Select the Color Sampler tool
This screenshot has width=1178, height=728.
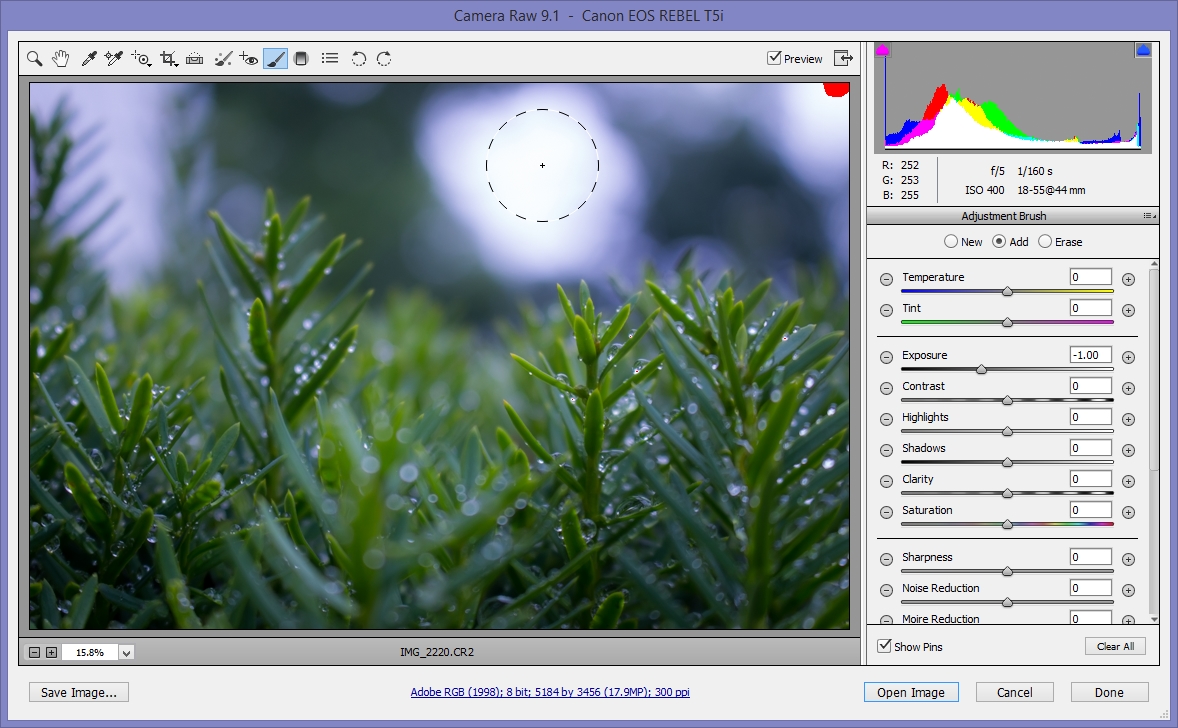point(112,58)
